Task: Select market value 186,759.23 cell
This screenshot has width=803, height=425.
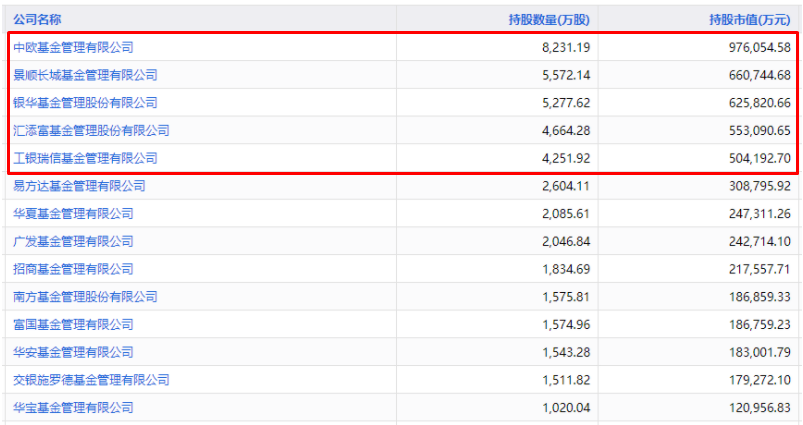Action: [x=760, y=324]
